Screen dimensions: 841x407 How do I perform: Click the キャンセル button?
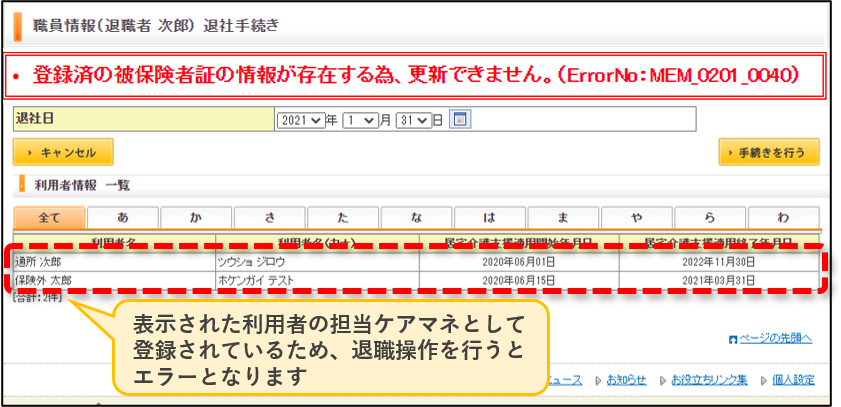coord(63,152)
